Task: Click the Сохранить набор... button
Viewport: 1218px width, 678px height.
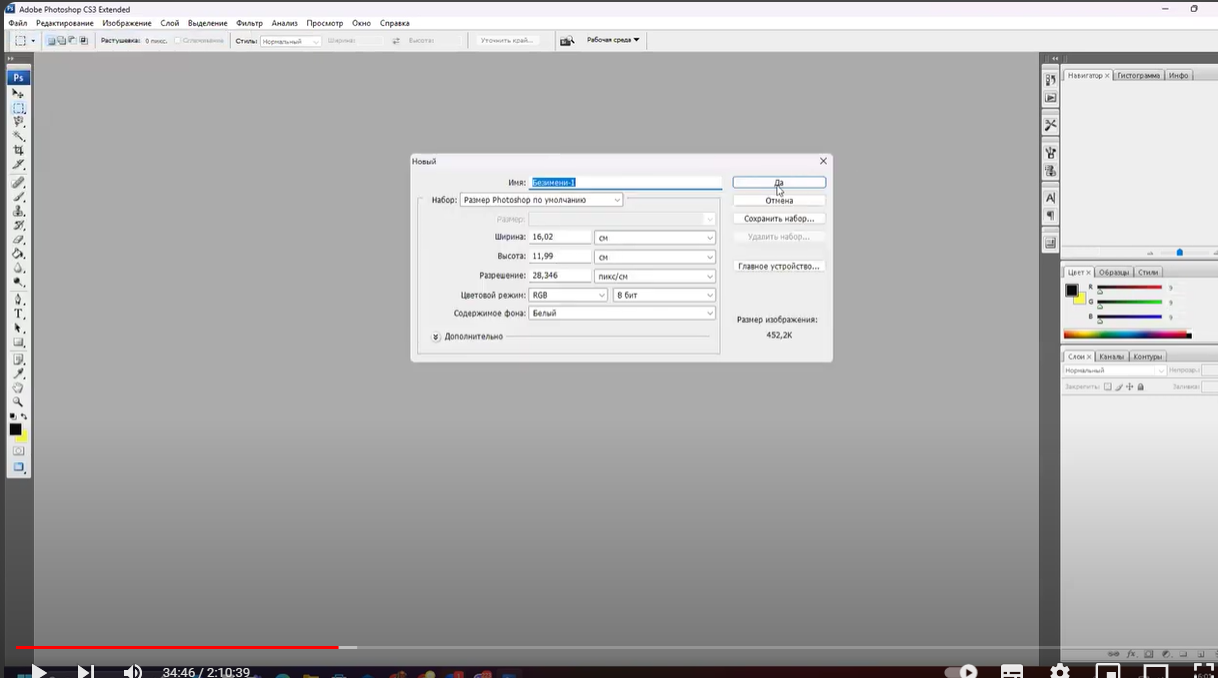Action: [x=779, y=218]
